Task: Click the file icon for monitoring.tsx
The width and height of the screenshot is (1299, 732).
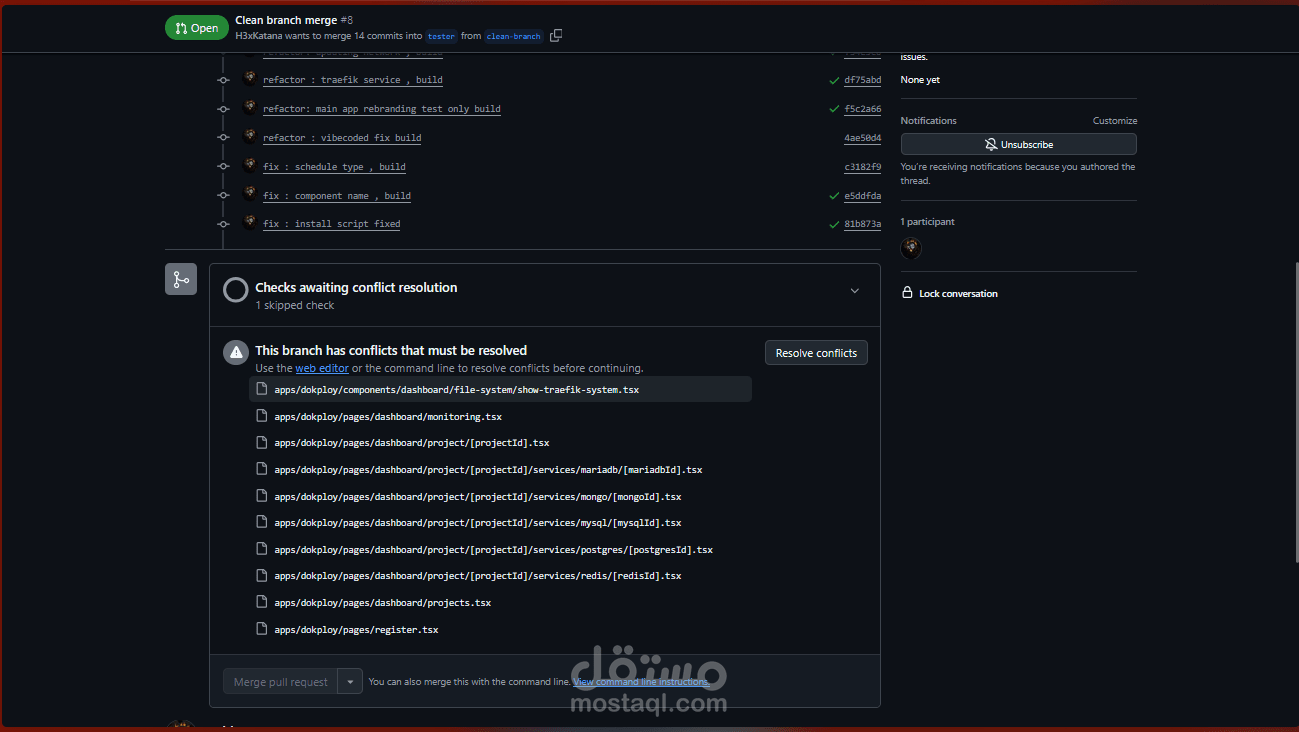Action: pos(262,416)
